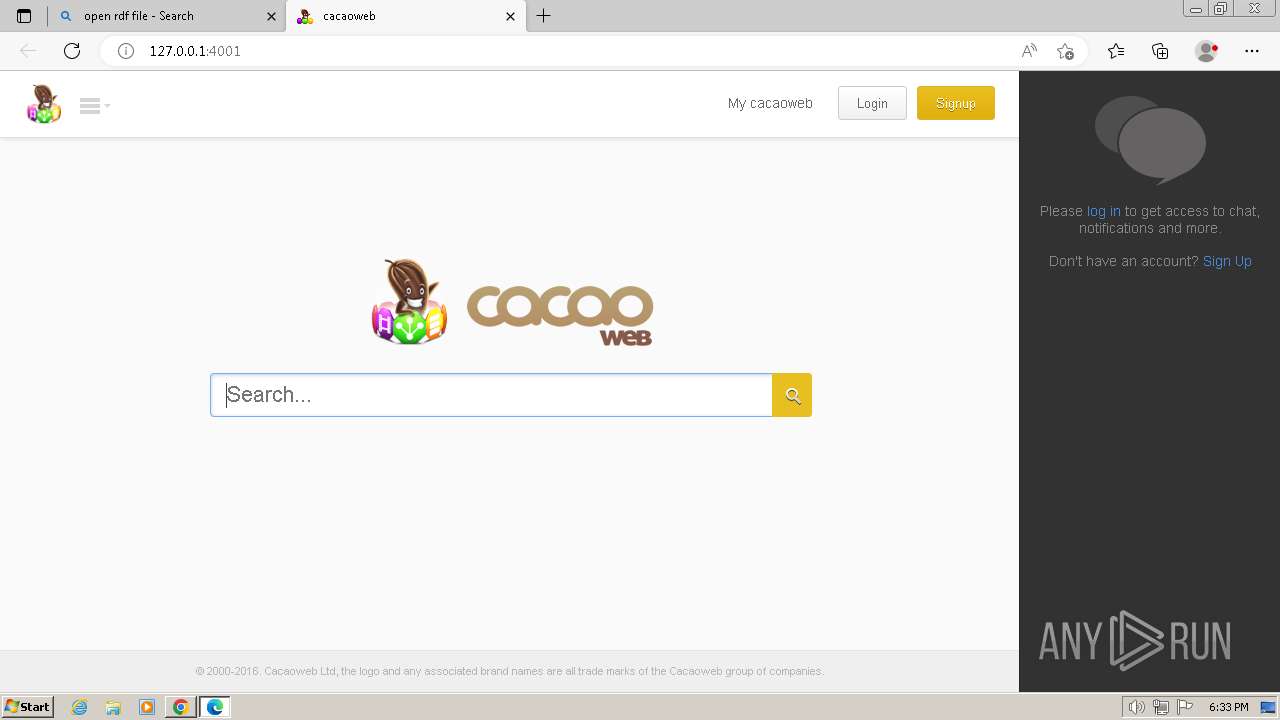This screenshot has height=720, width=1280.
Task: Click the browser profile avatar icon
Action: (1206, 51)
